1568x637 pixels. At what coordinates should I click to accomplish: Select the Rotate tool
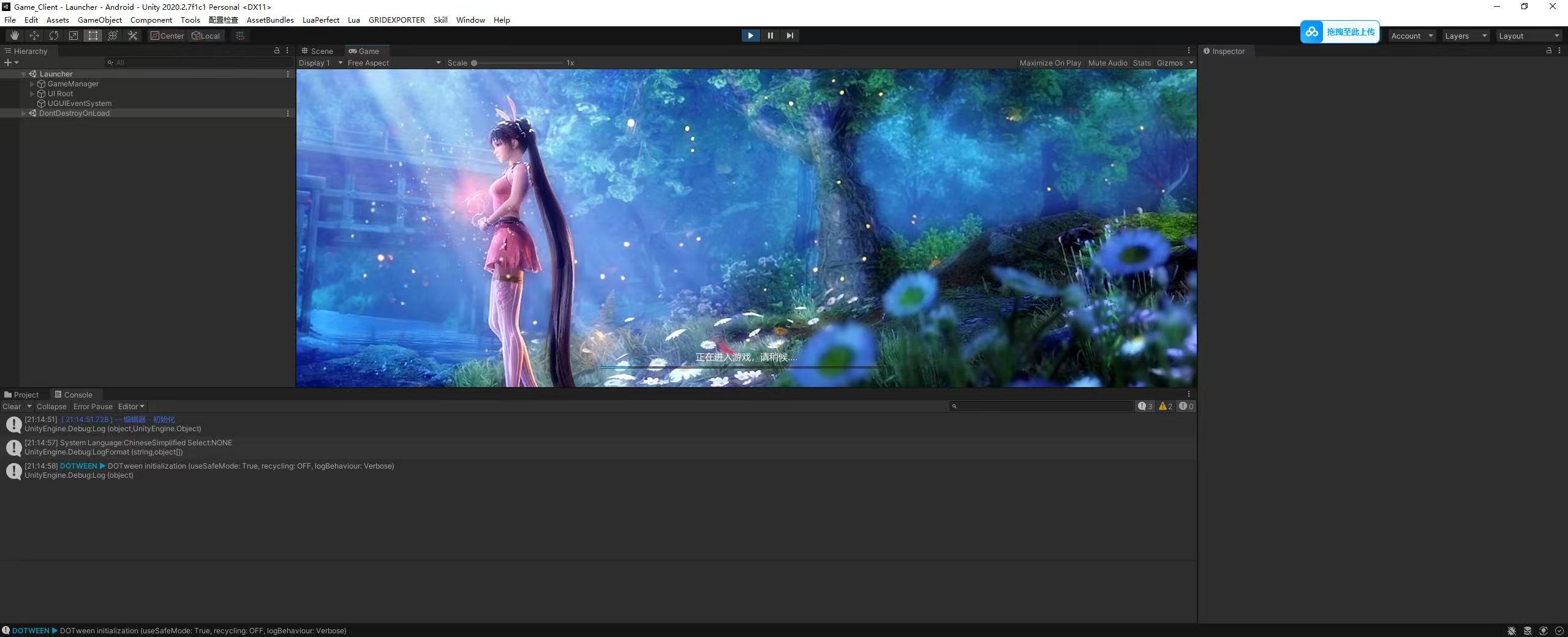pos(54,36)
